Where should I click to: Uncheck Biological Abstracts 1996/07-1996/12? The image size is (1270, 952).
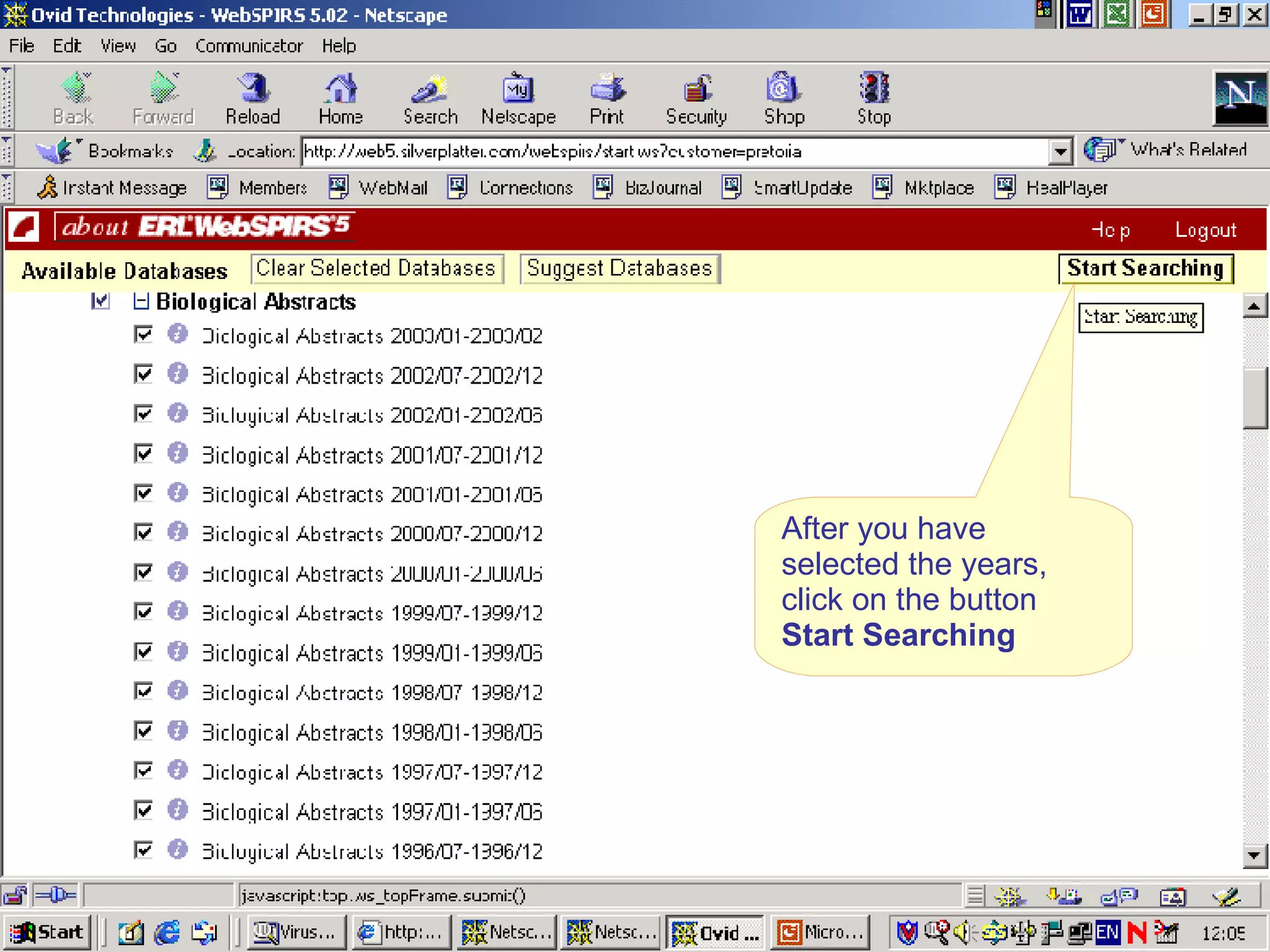coord(143,850)
